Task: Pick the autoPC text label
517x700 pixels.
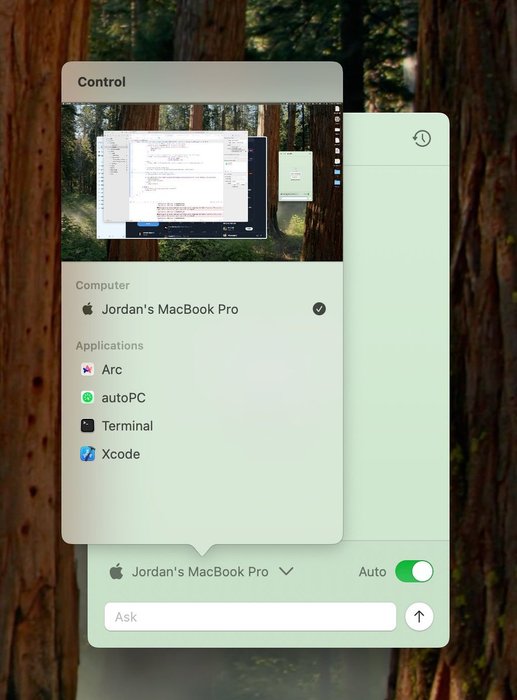Action: (x=124, y=398)
